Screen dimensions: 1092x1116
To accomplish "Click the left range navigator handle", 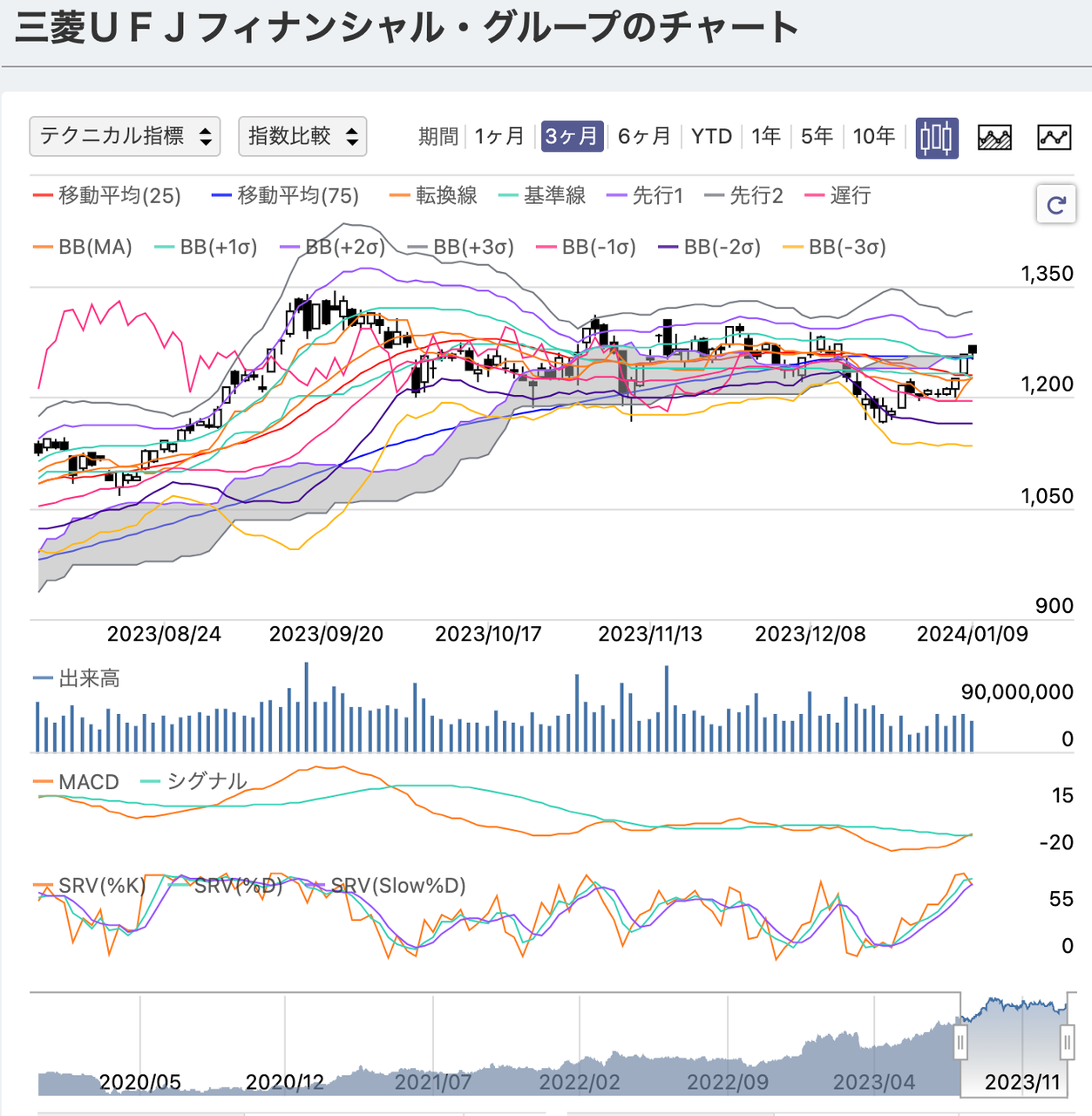I will point(960,1042).
